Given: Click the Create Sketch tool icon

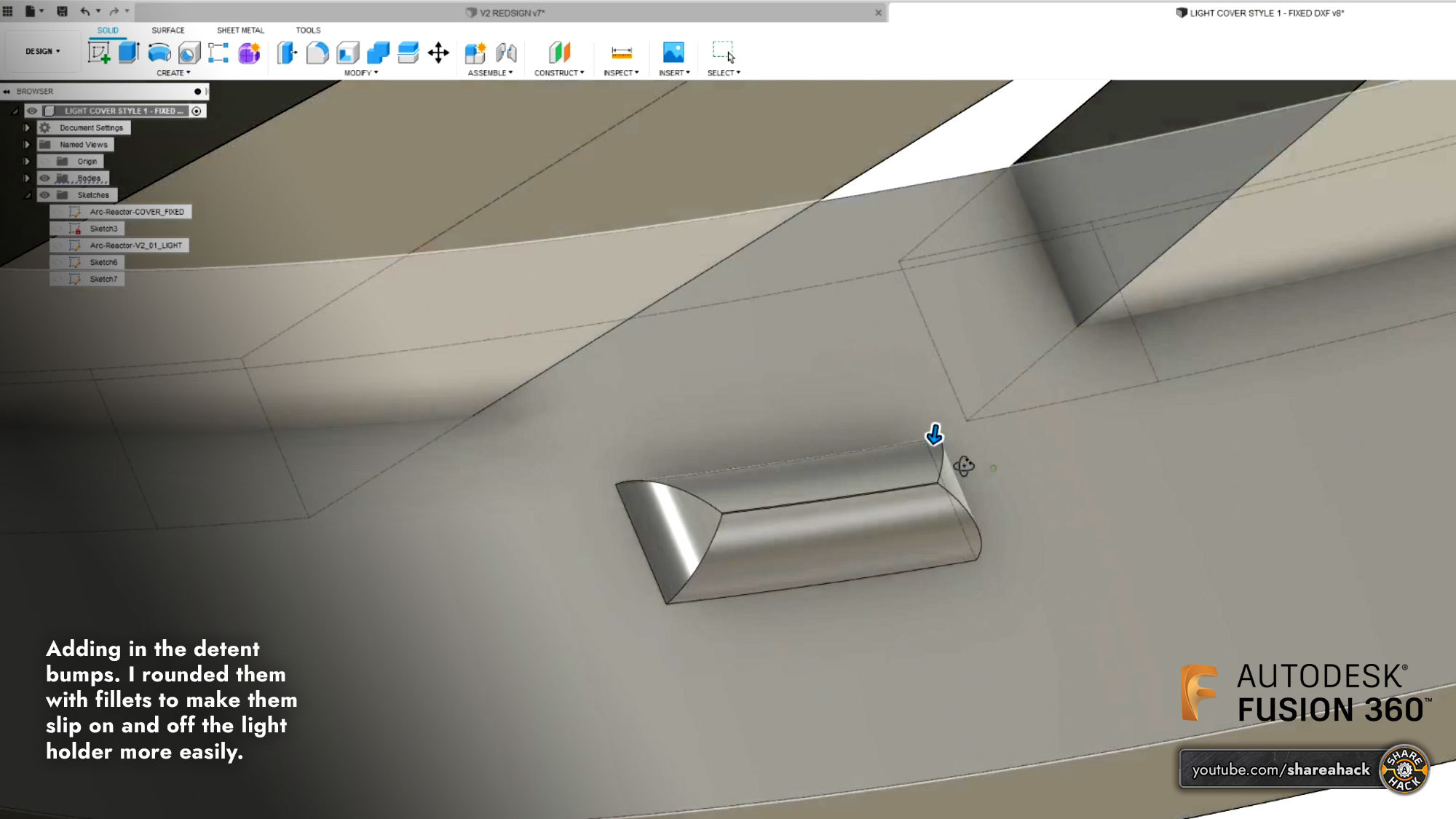Looking at the screenshot, I should tap(98, 52).
